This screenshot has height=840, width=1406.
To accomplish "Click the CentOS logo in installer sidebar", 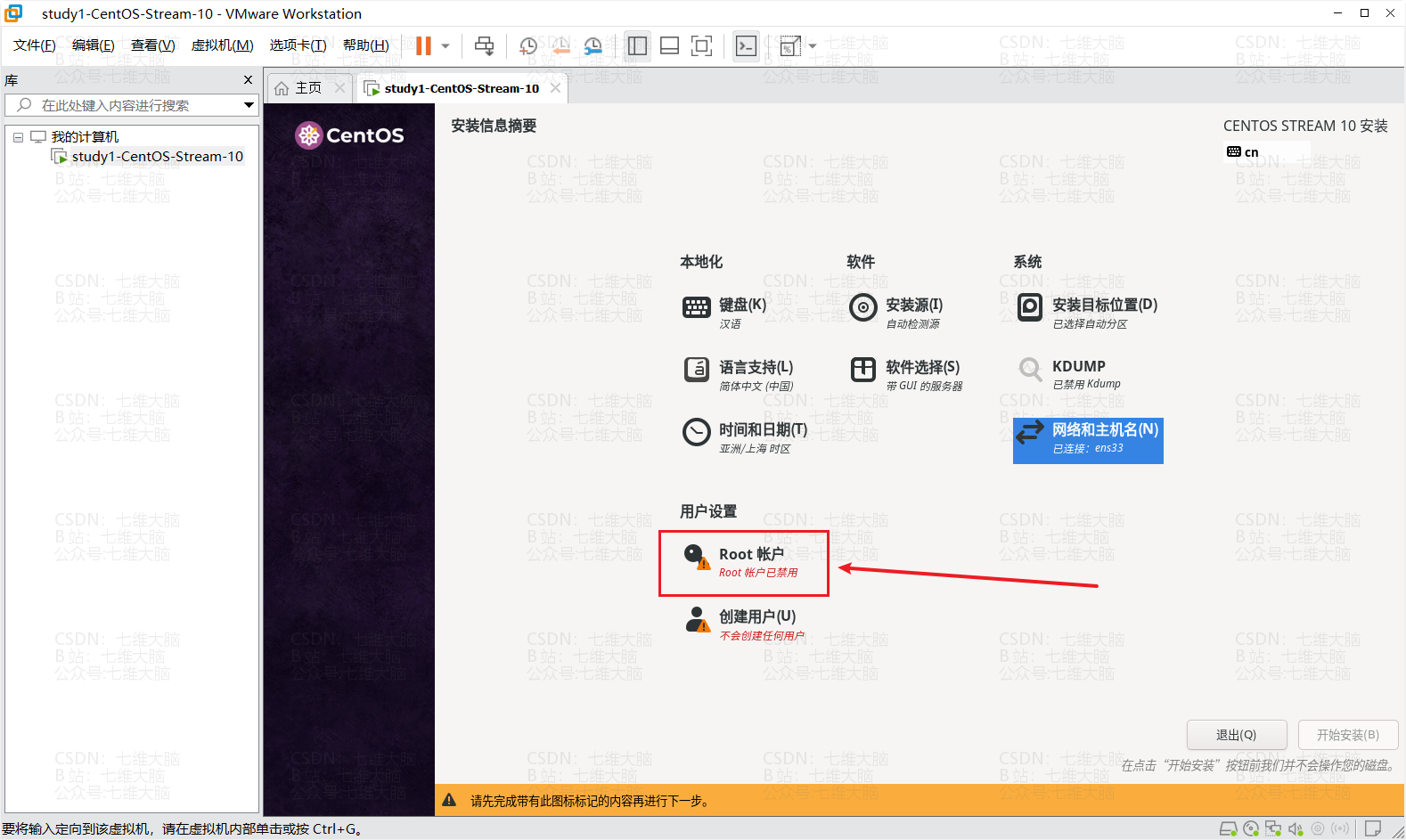I will tap(349, 135).
